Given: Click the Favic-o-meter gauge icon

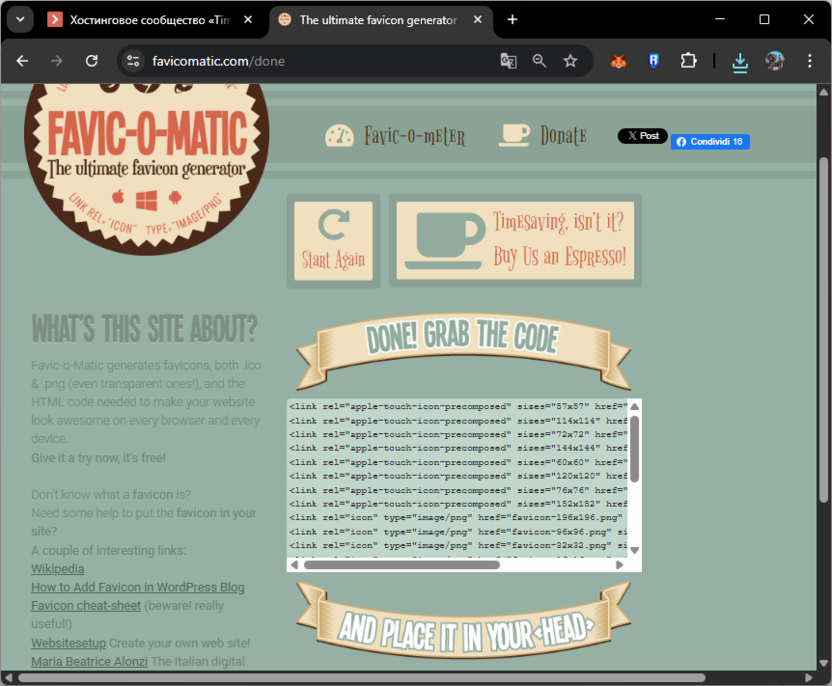Looking at the screenshot, I should pos(340,136).
